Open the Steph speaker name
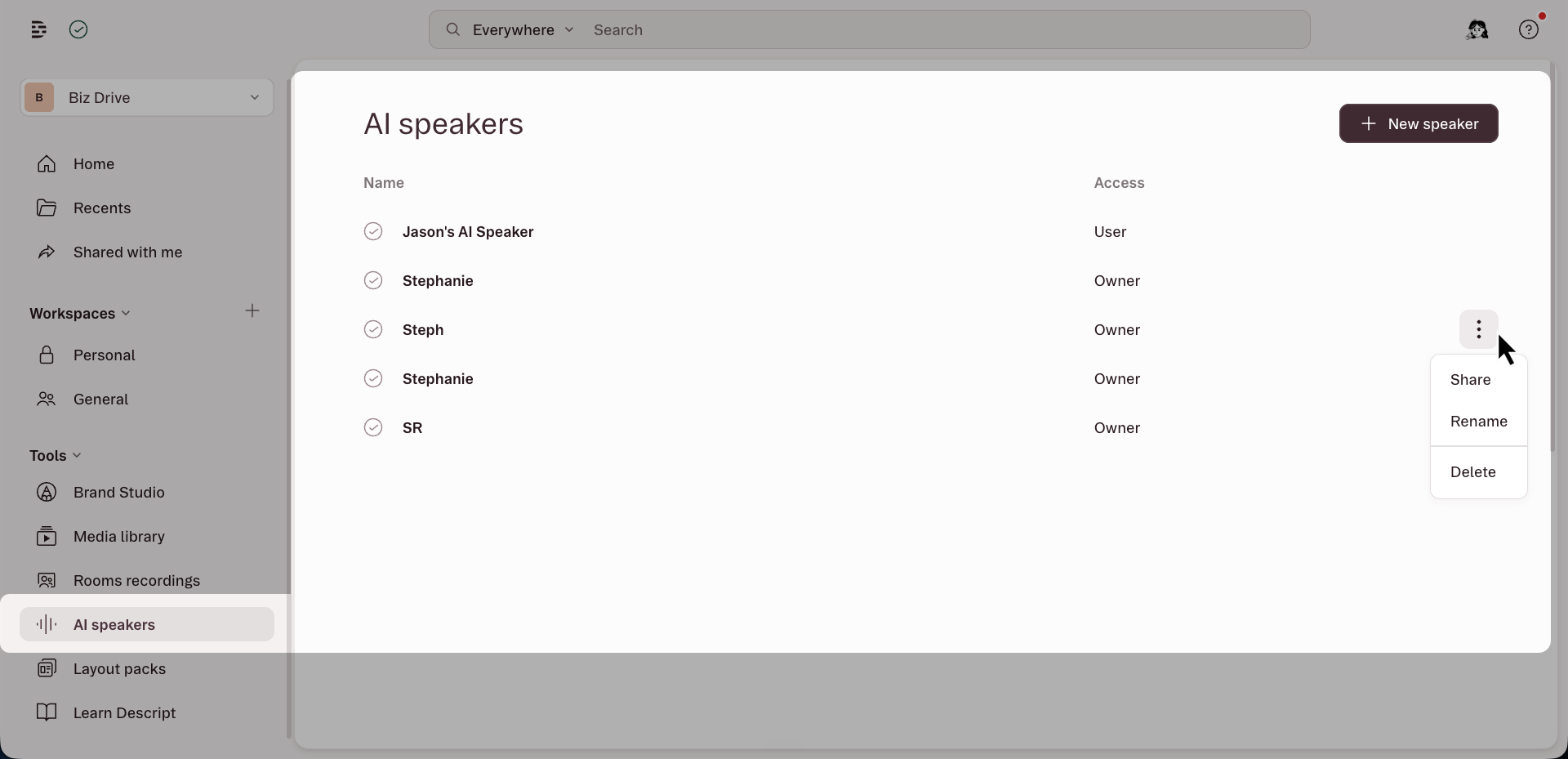Image resolution: width=1568 pixels, height=759 pixels. [x=423, y=329]
